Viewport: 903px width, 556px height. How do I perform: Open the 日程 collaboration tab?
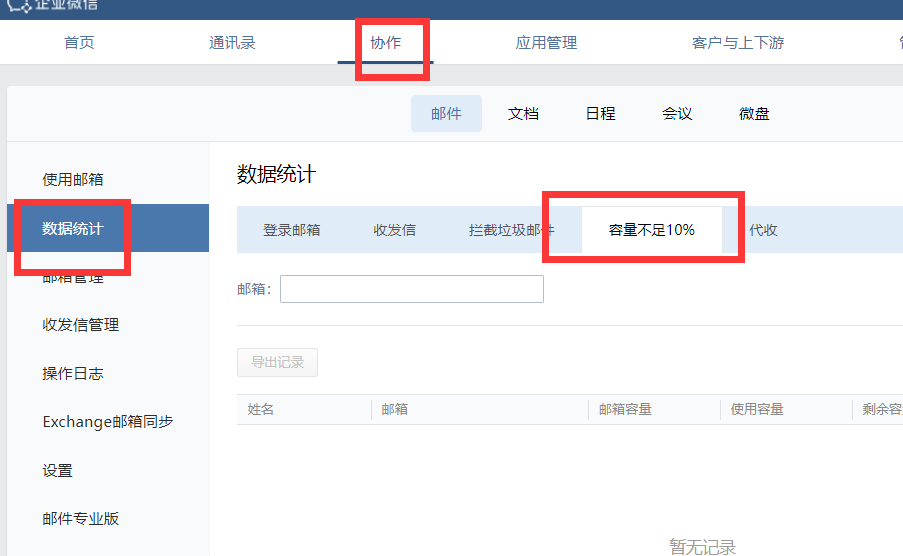point(600,114)
